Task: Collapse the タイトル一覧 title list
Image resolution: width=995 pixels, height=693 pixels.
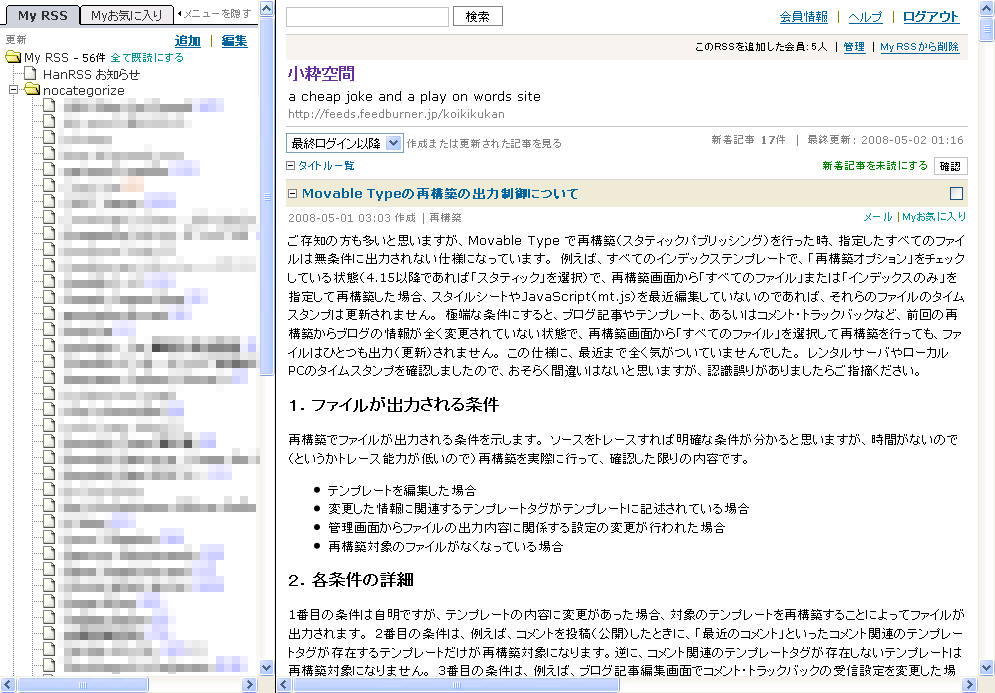Action: pos(291,166)
